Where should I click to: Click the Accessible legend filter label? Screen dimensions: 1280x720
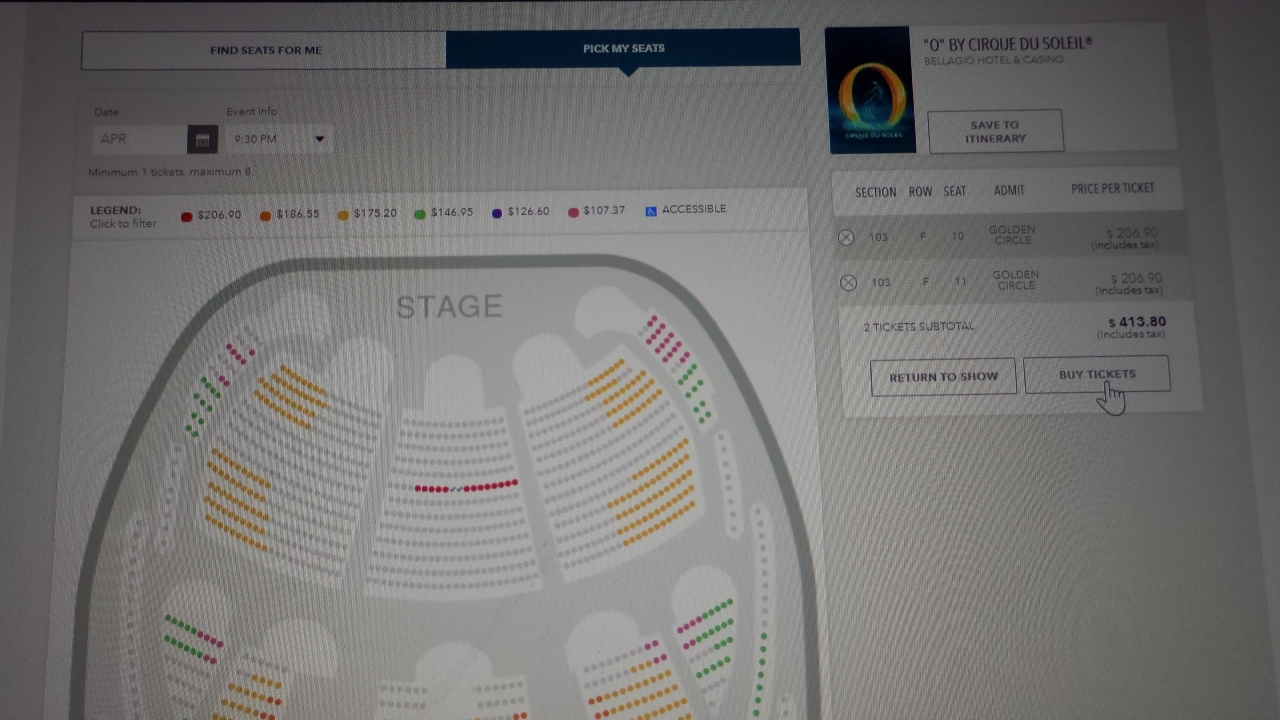click(x=694, y=209)
